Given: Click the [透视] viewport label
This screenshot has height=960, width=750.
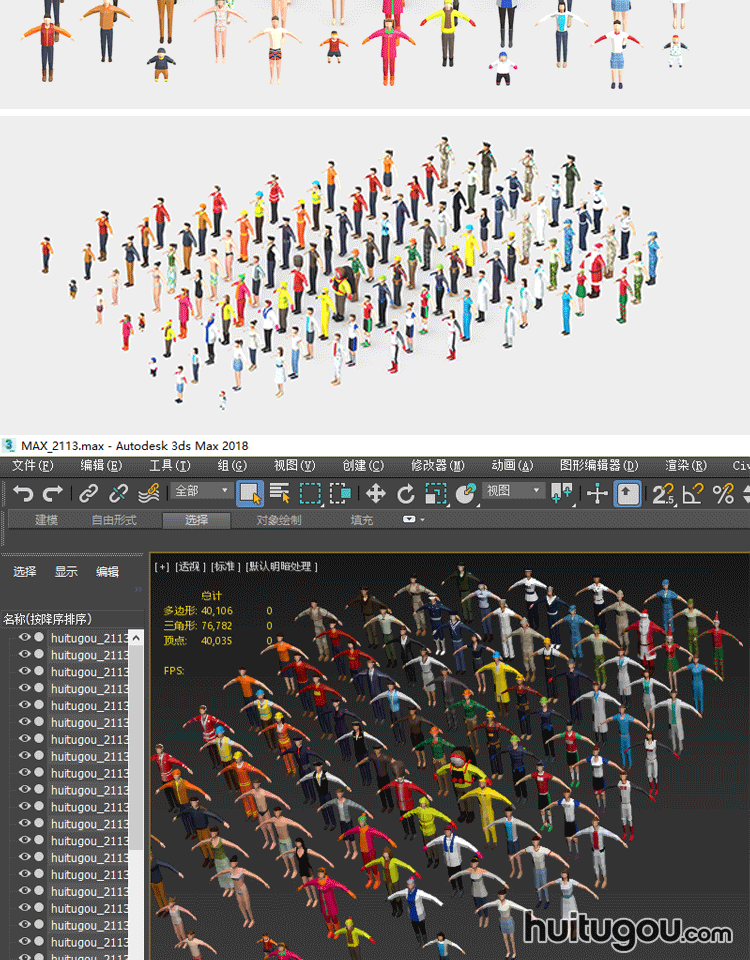Looking at the screenshot, I should coord(189,567).
